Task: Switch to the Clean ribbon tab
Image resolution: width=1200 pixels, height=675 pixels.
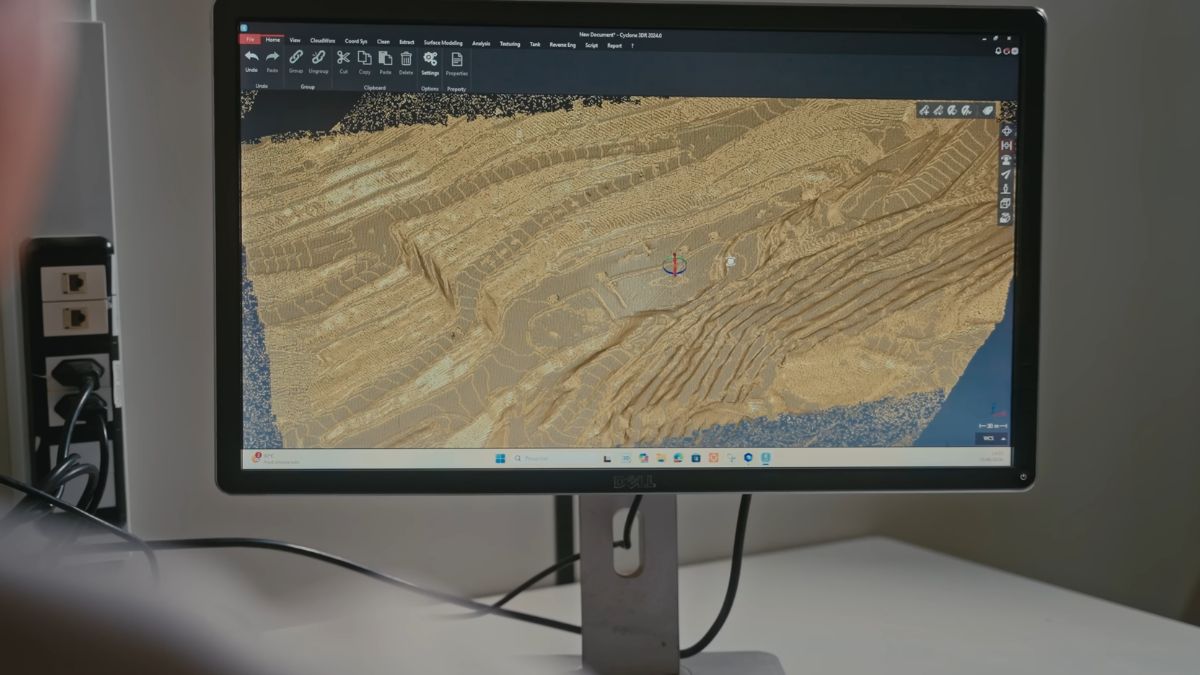Action: coord(383,42)
